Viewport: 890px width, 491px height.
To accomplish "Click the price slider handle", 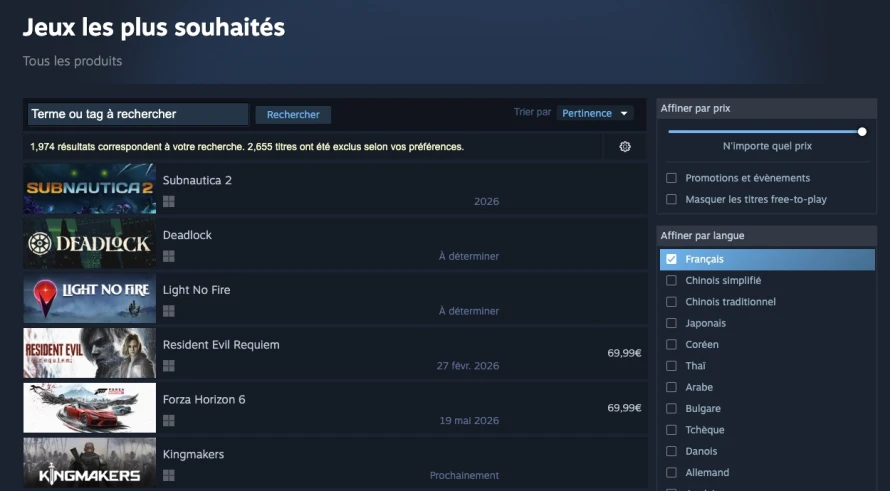I will pyautogui.click(x=862, y=132).
